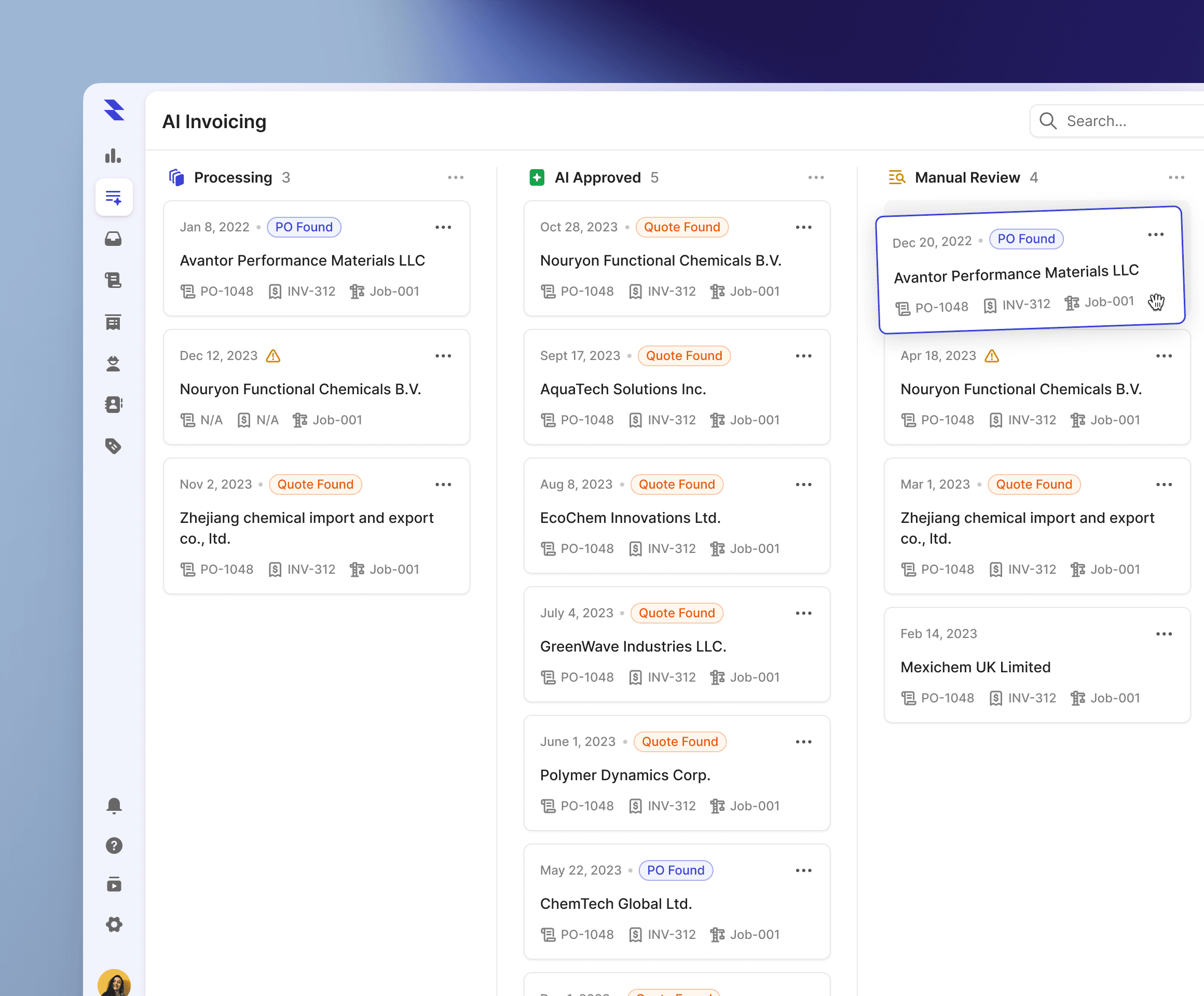This screenshot has width=1204, height=996.
Task: Open the options menu on Polymer Dynamics card
Action: click(x=804, y=742)
